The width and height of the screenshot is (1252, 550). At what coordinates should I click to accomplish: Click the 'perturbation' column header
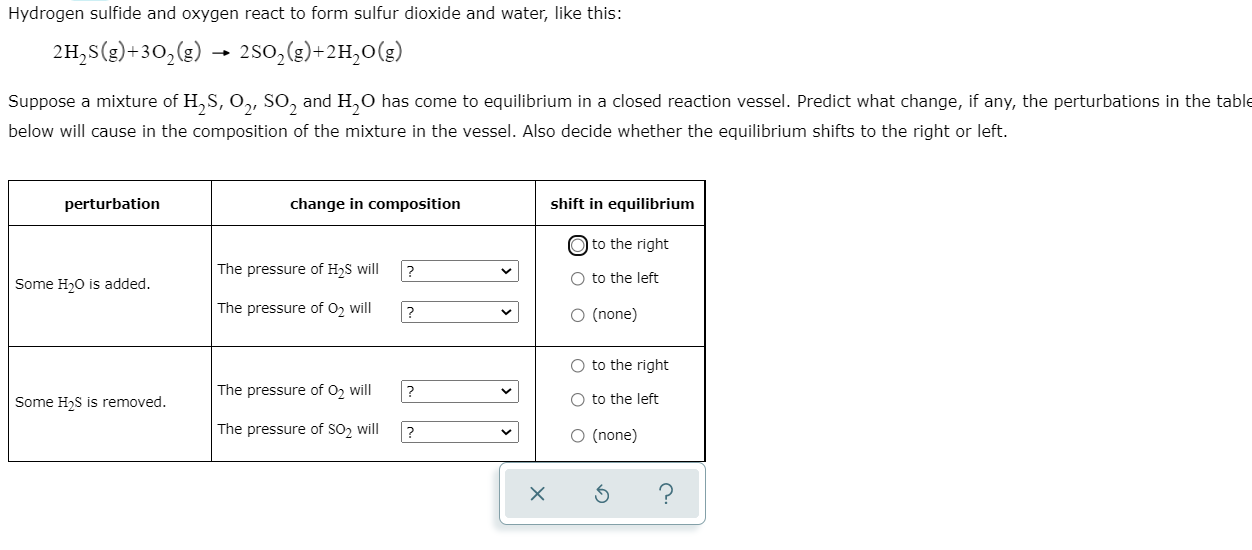coord(112,204)
